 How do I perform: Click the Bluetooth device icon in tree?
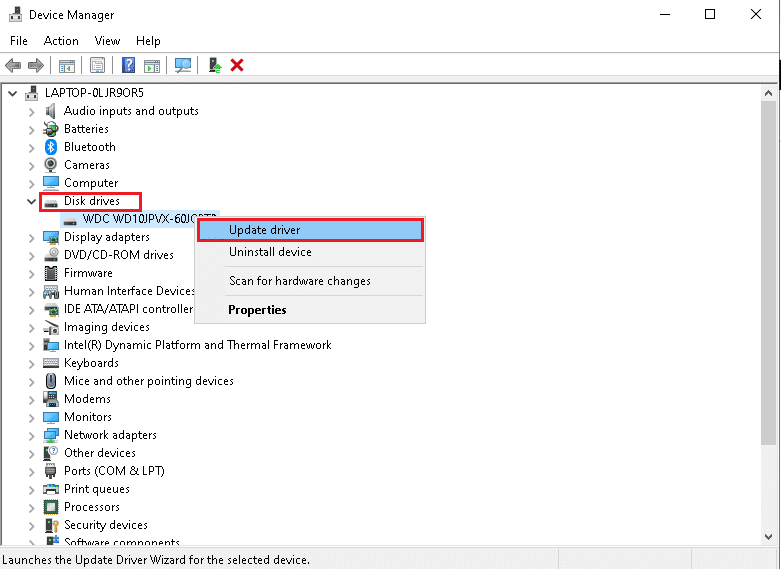[x=51, y=147]
